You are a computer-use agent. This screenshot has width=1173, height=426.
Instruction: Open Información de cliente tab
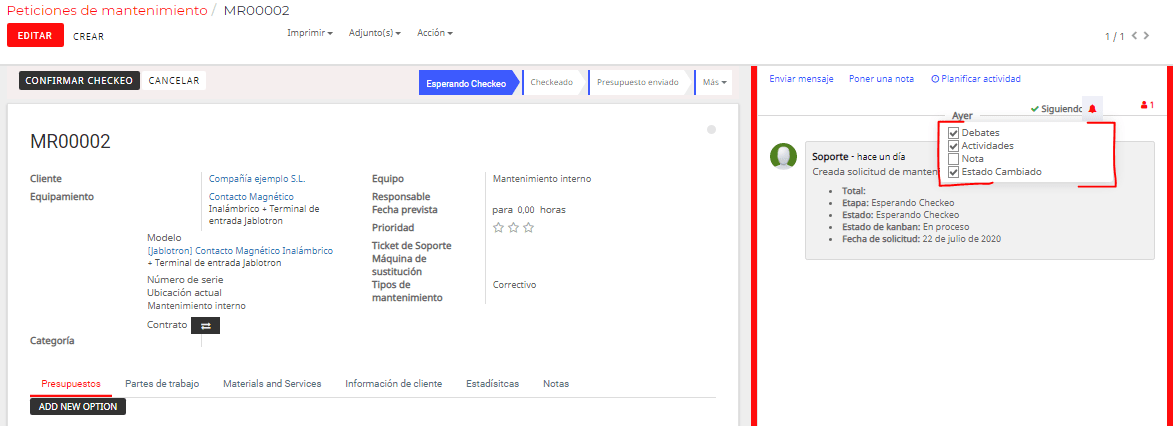393,383
